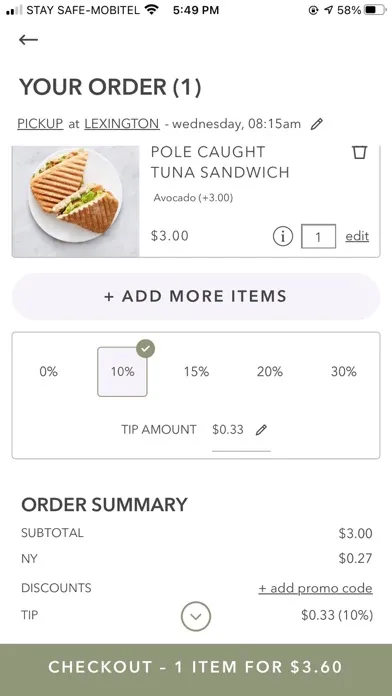Edit tip amount pencil icon

pyautogui.click(x=261, y=430)
